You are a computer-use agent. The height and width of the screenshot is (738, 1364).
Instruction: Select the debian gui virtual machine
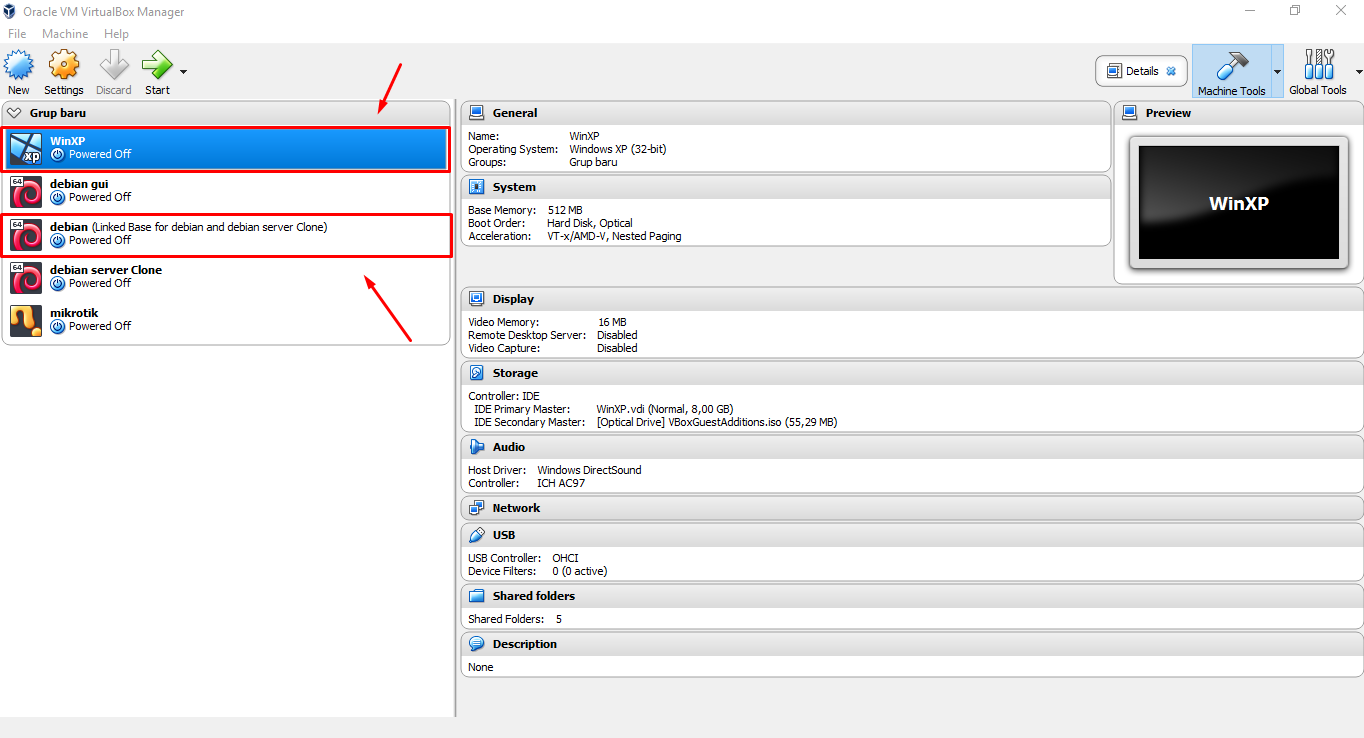226,191
